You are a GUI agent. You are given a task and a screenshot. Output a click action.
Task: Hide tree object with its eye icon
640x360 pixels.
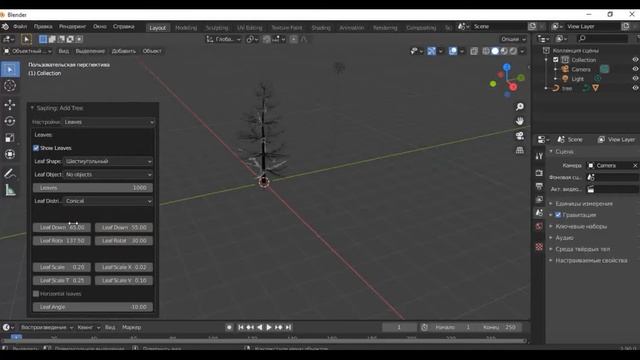(635, 88)
